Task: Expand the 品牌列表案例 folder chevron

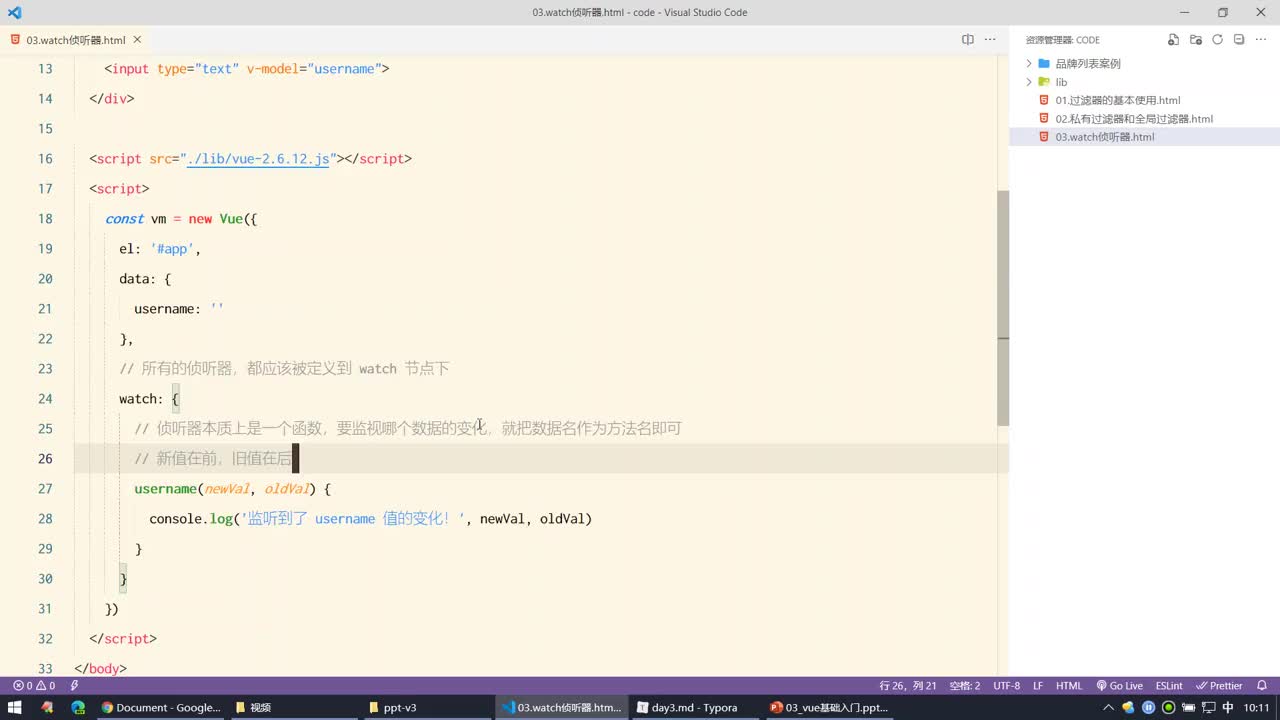Action: point(1028,63)
